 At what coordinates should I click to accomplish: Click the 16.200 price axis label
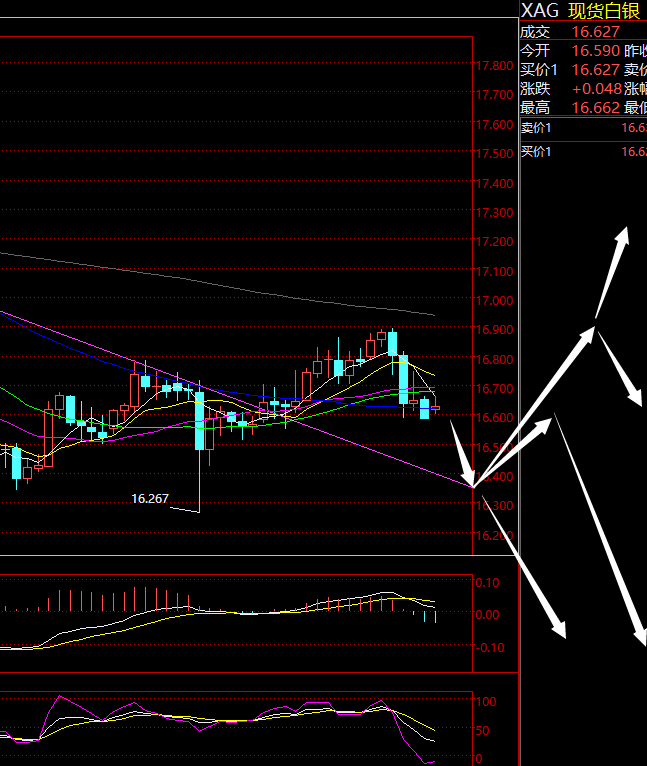(x=494, y=535)
